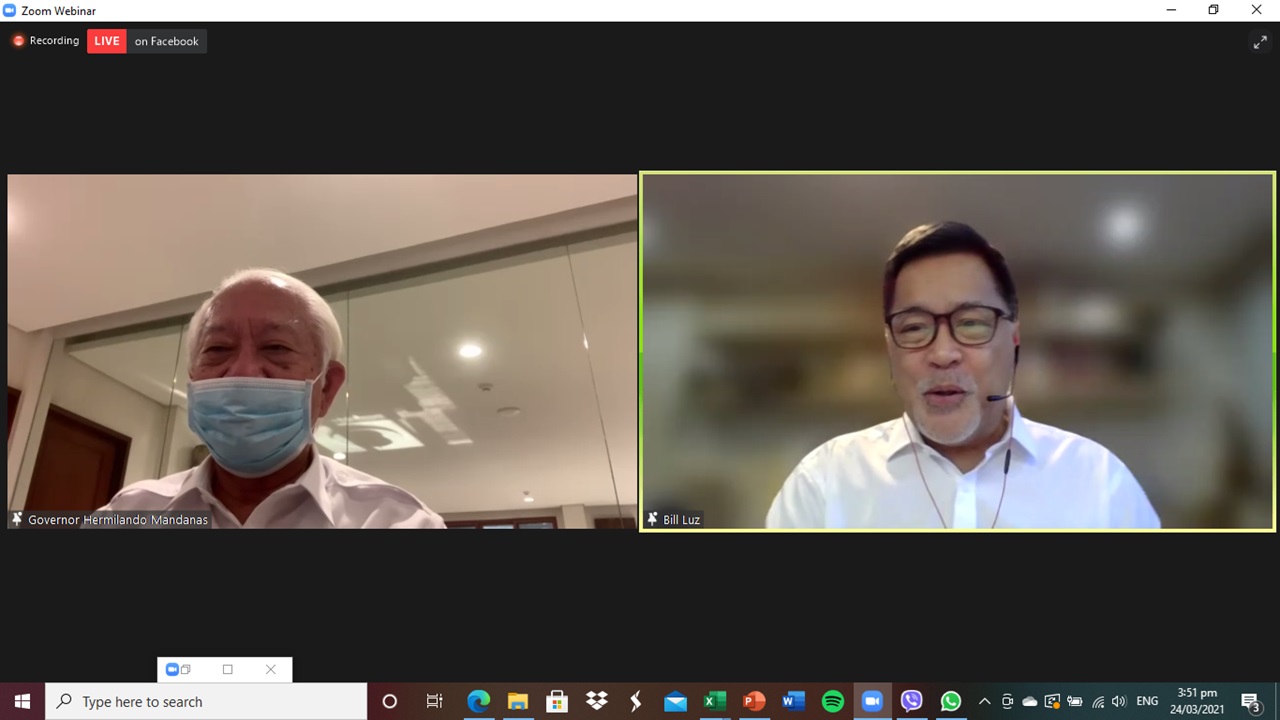Click the 'Bill Luz' name label
This screenshot has width=1280, height=720.
pyautogui.click(x=681, y=520)
